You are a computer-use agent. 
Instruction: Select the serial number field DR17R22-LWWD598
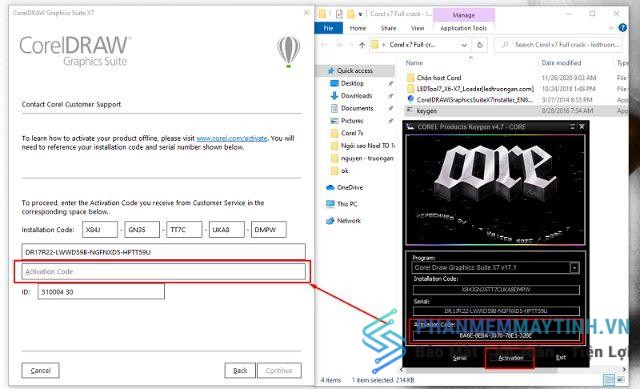coord(163,252)
